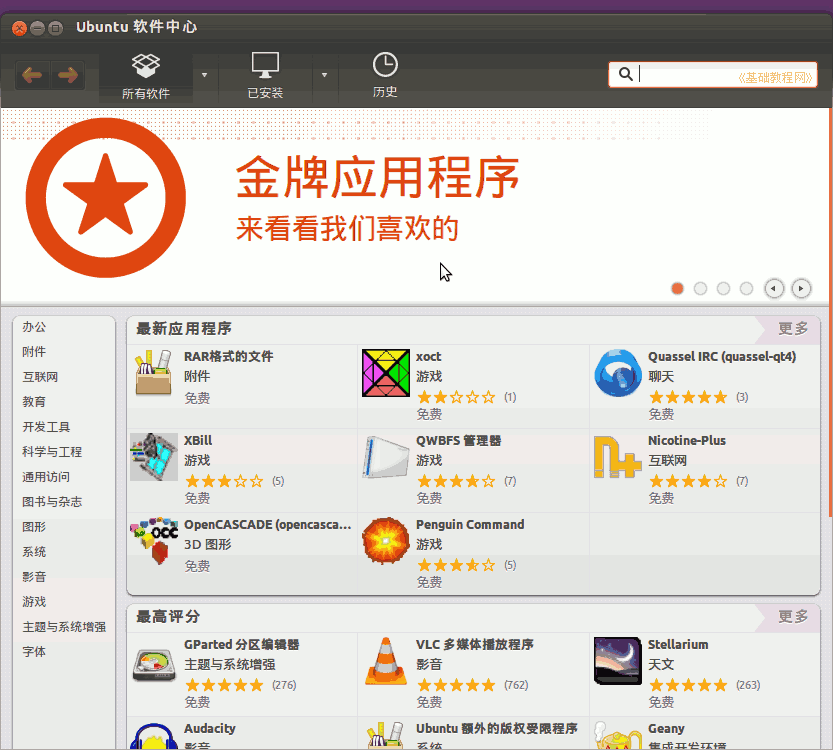This screenshot has width=833, height=750.
Task: Open the XBill app title
Action: pyautogui.click(x=198, y=440)
